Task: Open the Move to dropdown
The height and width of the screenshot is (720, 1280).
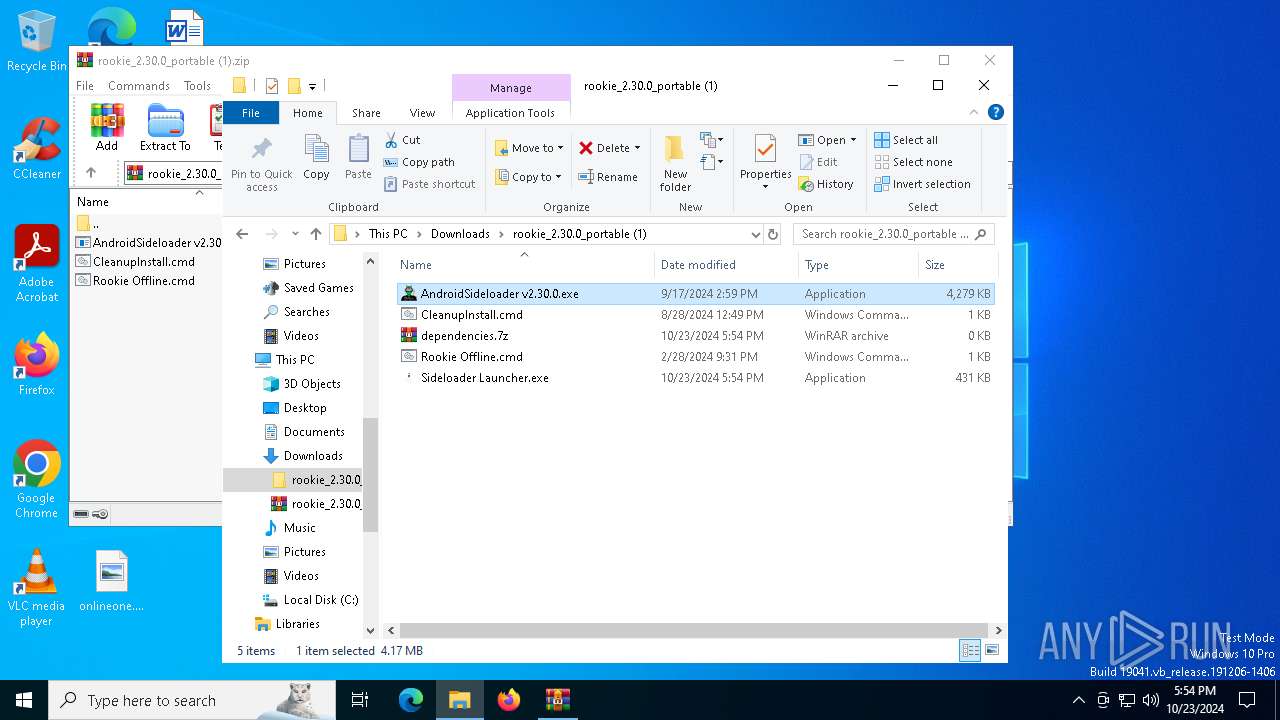Action: point(530,148)
